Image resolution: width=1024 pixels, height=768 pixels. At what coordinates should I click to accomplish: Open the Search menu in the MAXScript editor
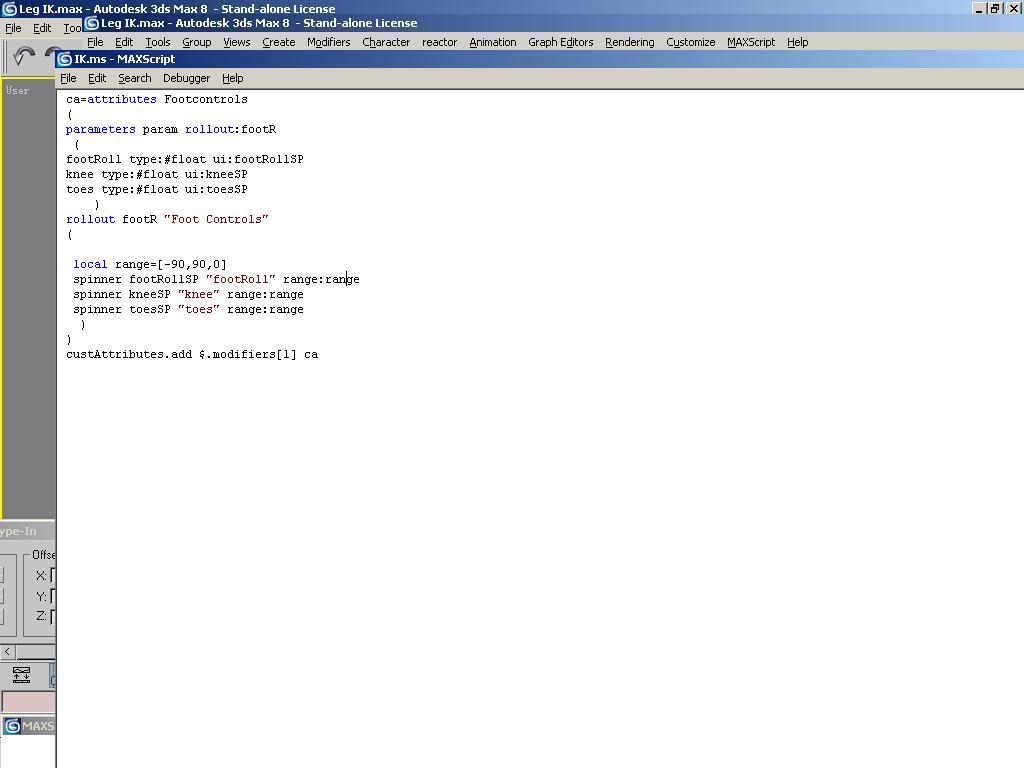(135, 78)
